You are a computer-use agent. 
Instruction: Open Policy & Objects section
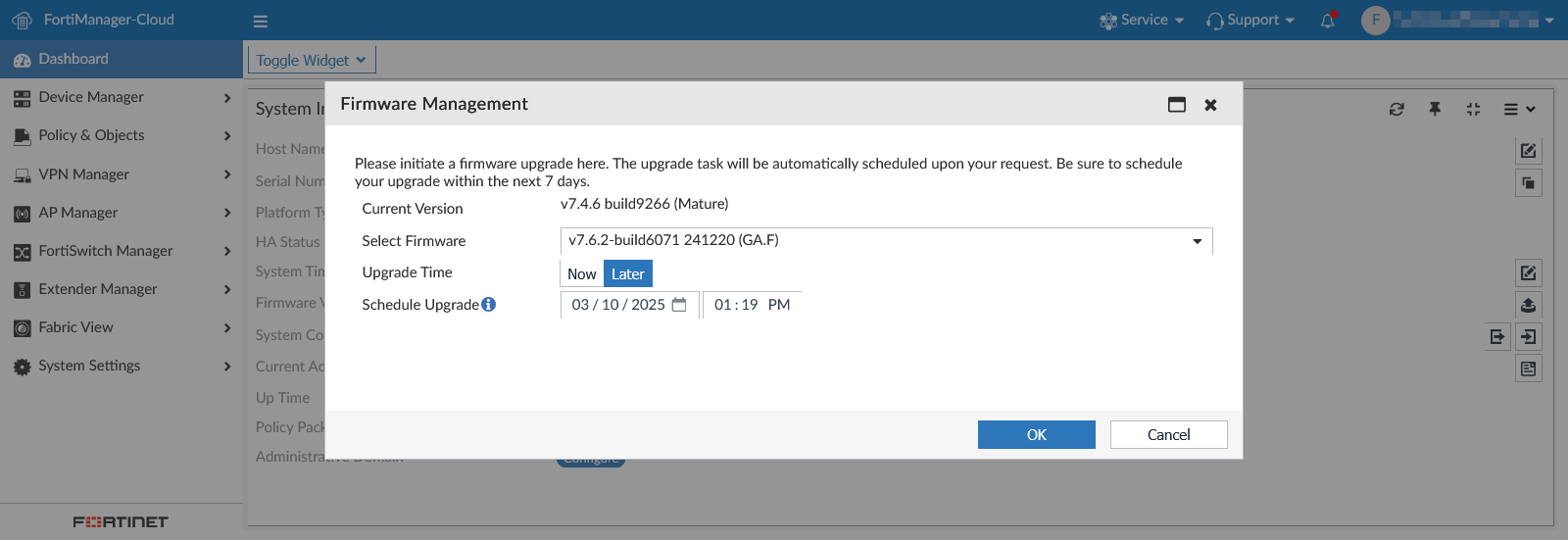91,135
